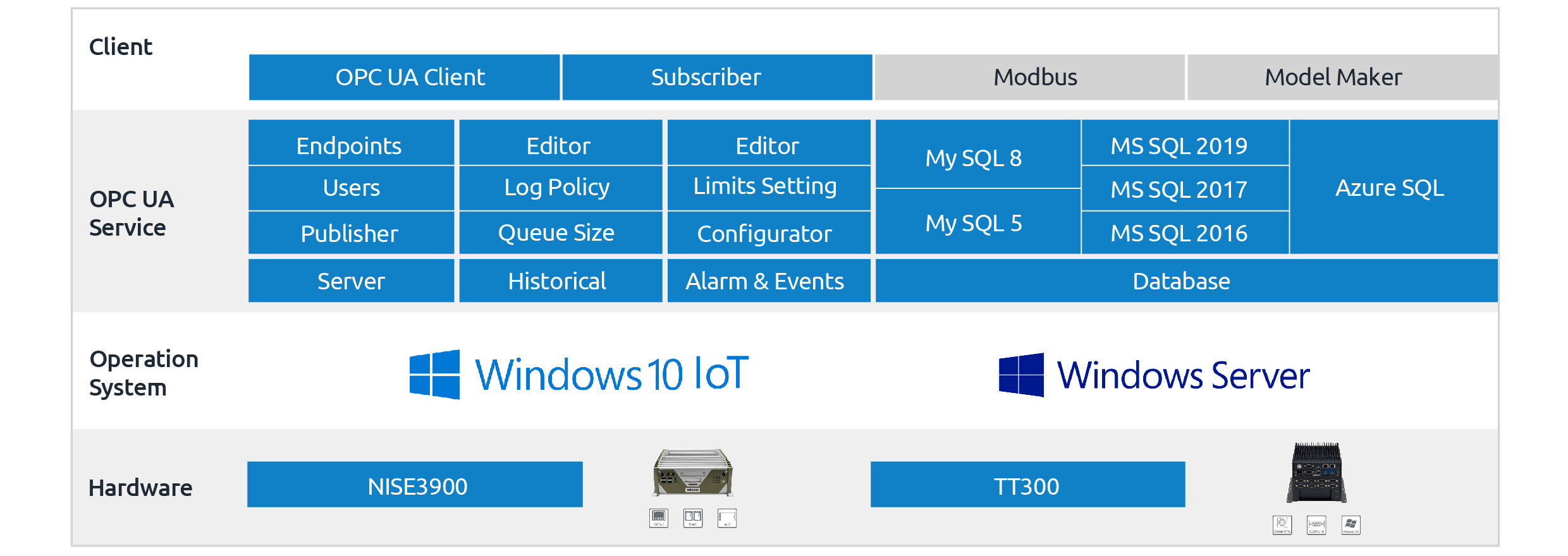This screenshot has height=556, width=1568.
Task: Click the Queue Size block
Action: coord(561,233)
